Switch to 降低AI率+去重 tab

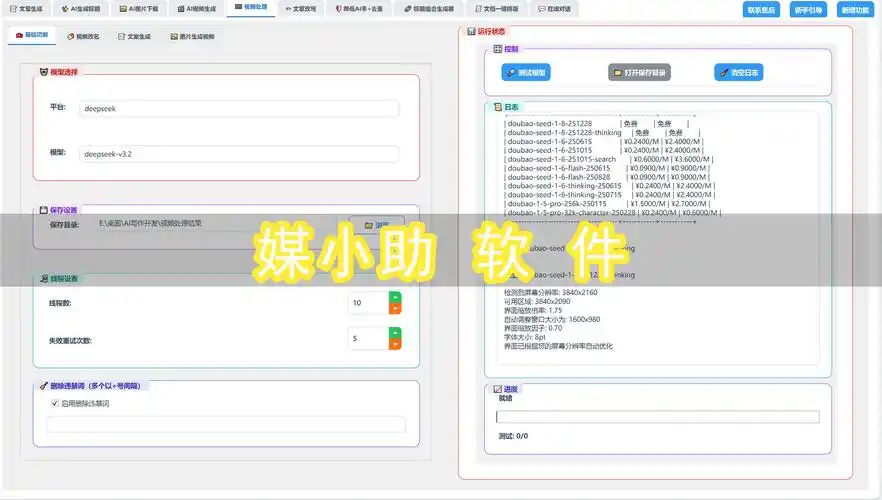point(359,8)
